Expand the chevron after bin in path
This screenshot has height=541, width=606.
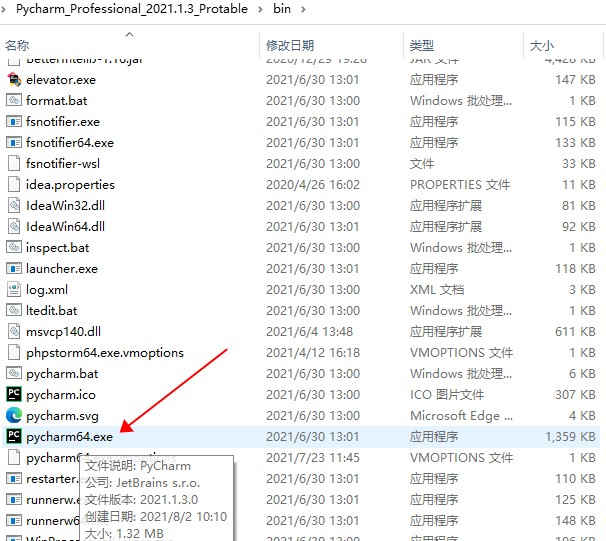[x=303, y=9]
